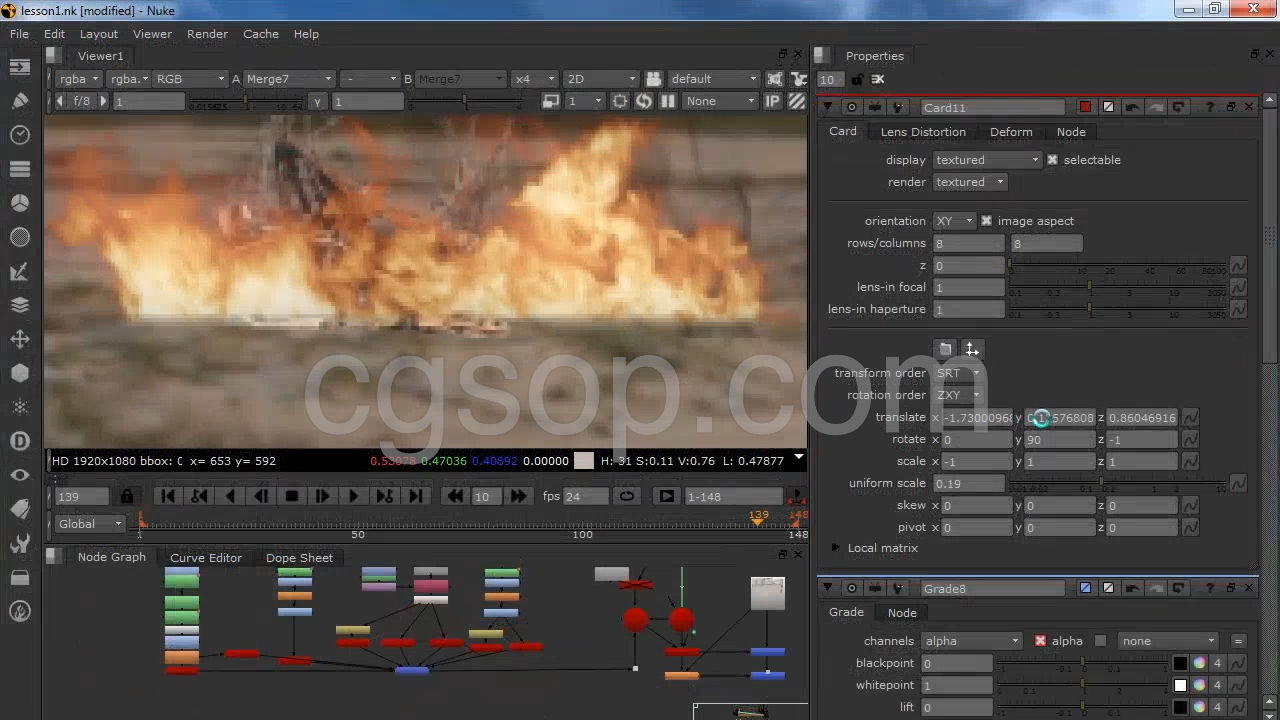
Task: Click the animation curve button for uniform scale
Action: point(1238,484)
